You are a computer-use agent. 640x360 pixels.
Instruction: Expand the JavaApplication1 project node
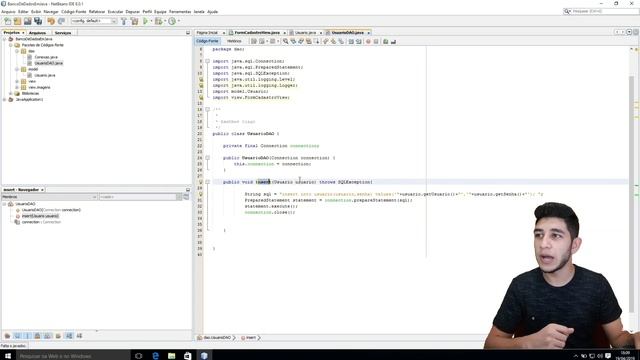point(5,100)
